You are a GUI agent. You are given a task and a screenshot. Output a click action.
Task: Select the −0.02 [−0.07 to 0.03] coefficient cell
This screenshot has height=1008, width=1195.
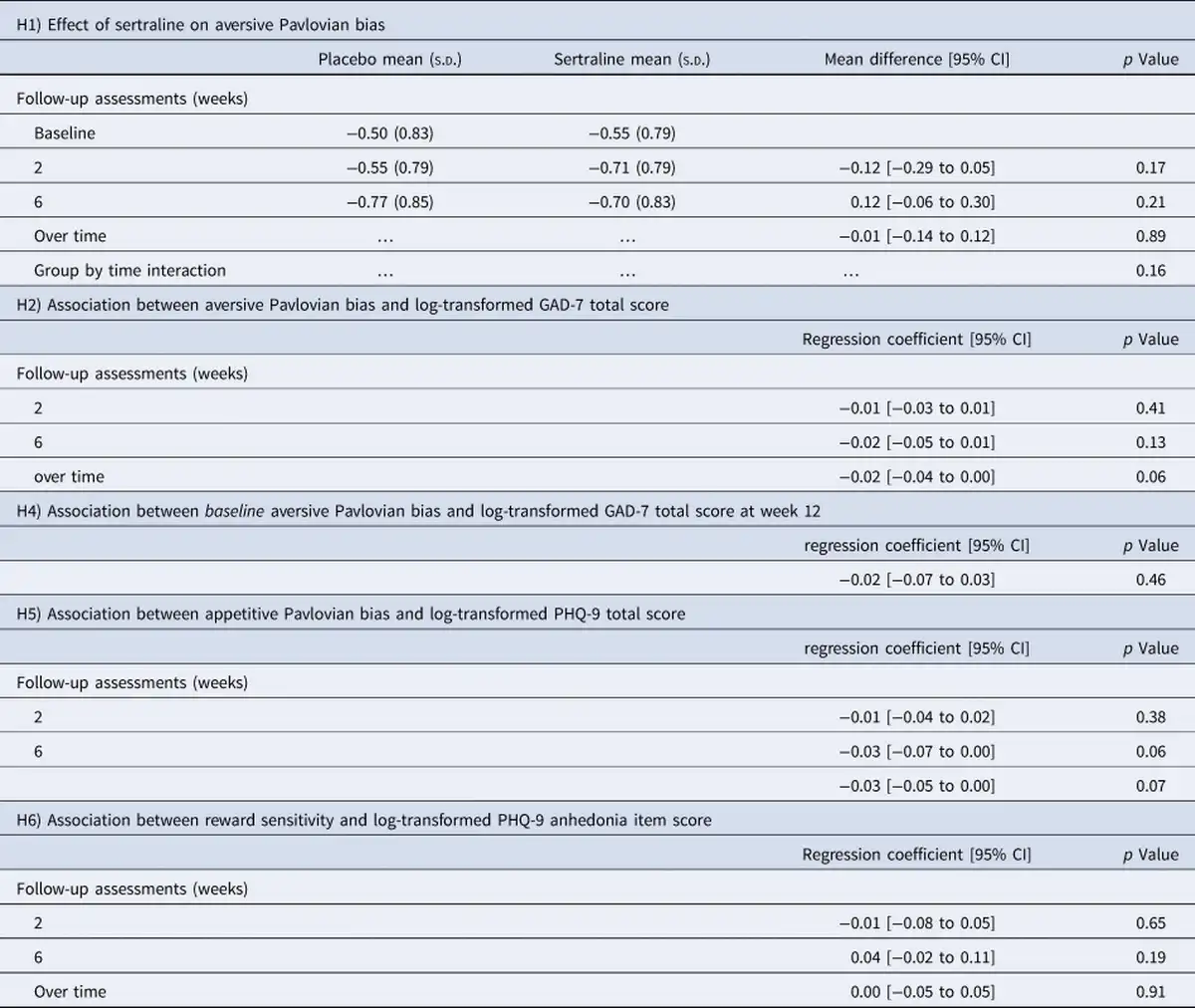[x=916, y=579]
